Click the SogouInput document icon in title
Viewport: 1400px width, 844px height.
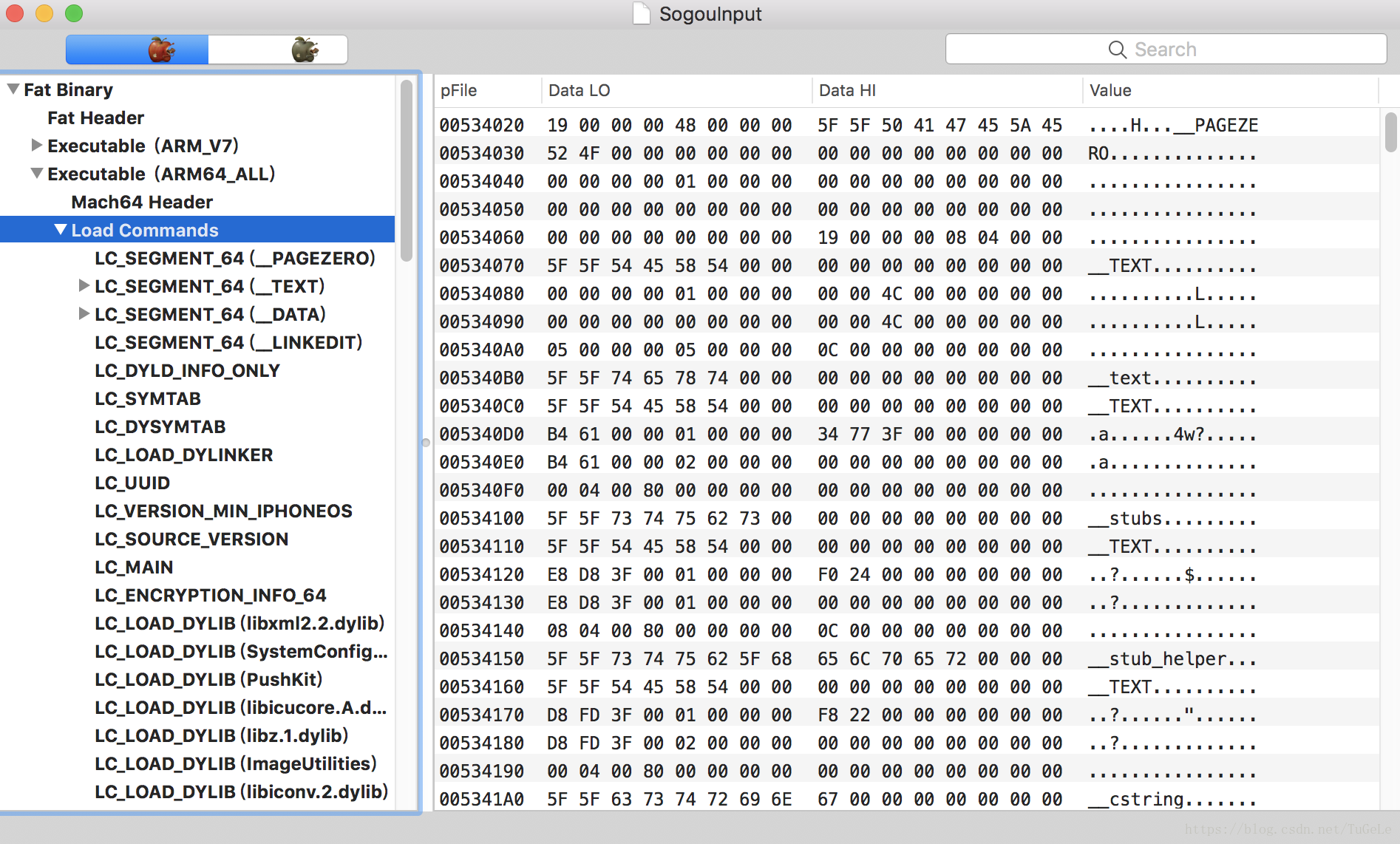641,13
